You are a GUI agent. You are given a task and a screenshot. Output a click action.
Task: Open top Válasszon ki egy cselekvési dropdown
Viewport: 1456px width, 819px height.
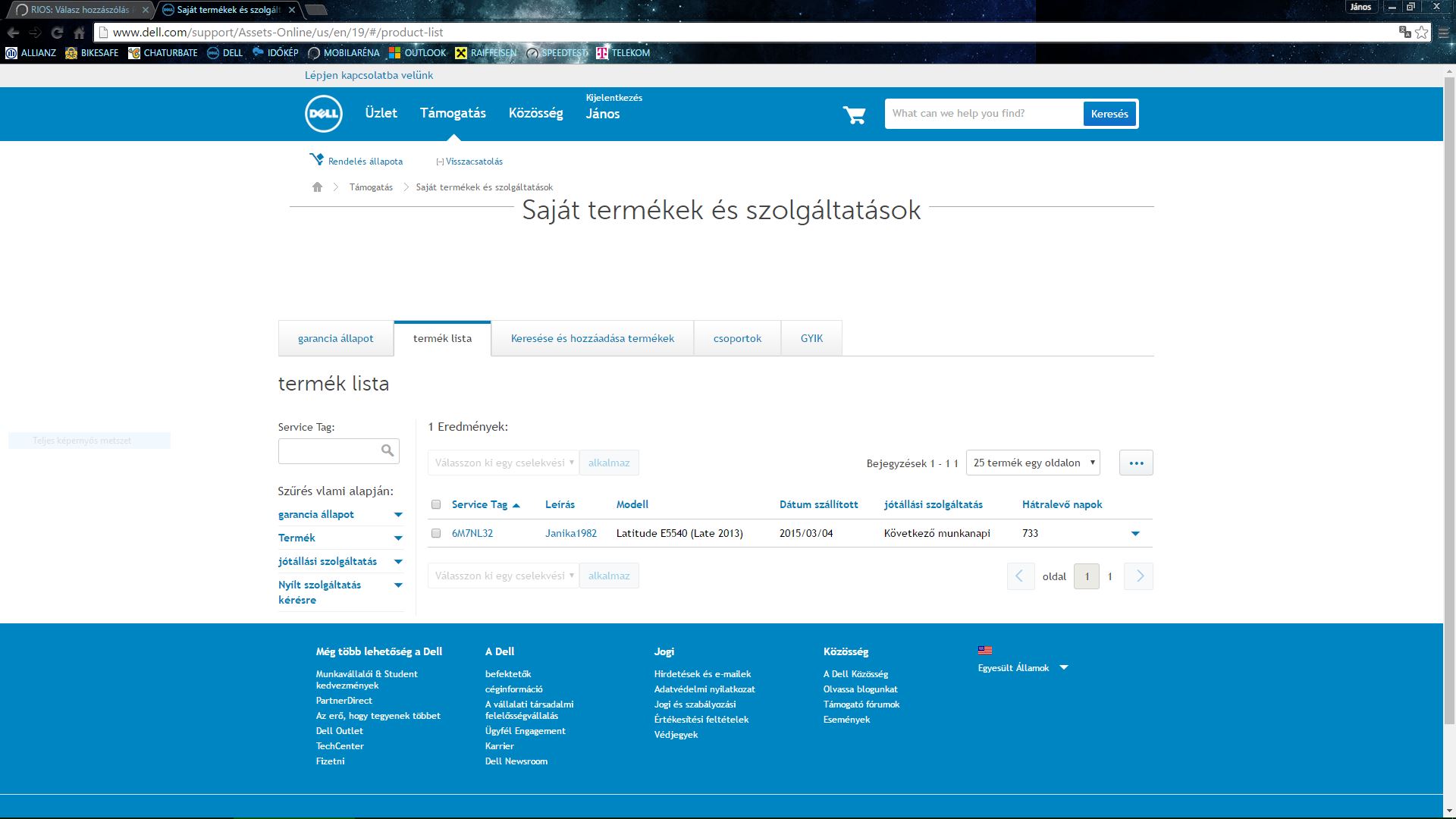(x=504, y=463)
